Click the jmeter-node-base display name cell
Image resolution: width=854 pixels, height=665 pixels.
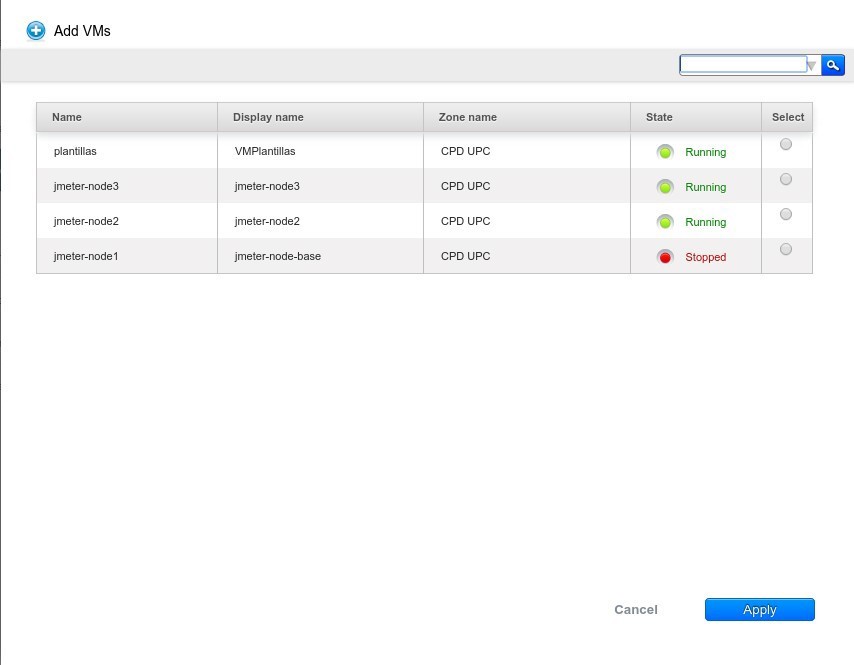(277, 256)
